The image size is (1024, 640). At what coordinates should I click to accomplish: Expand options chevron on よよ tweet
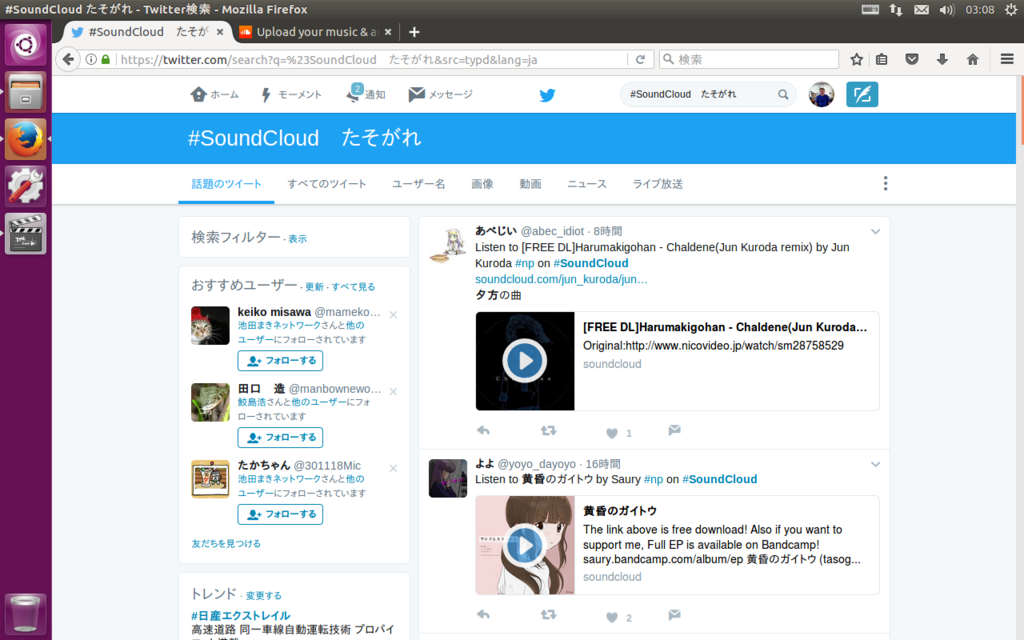(875, 464)
